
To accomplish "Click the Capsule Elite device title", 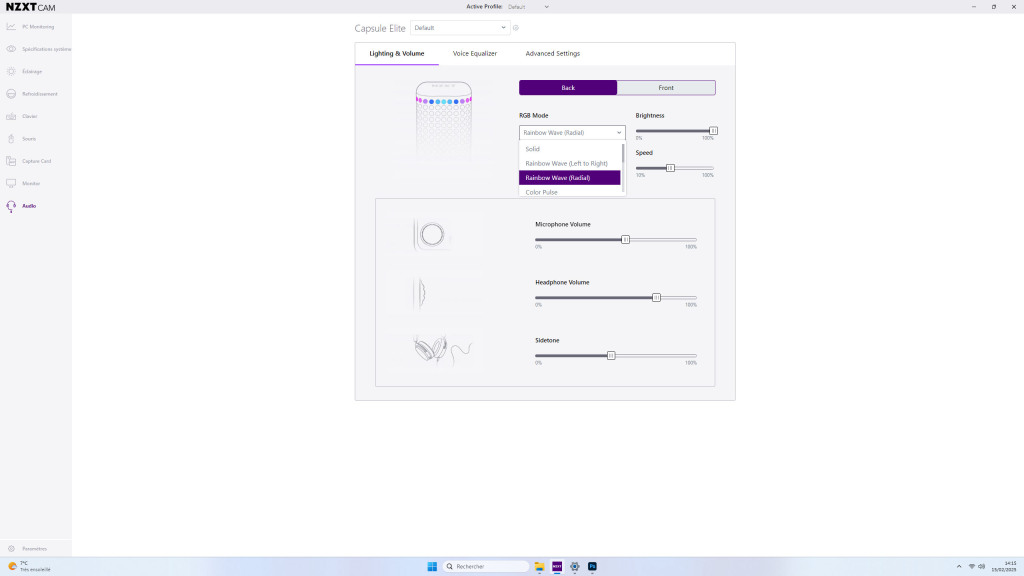I will point(380,28).
